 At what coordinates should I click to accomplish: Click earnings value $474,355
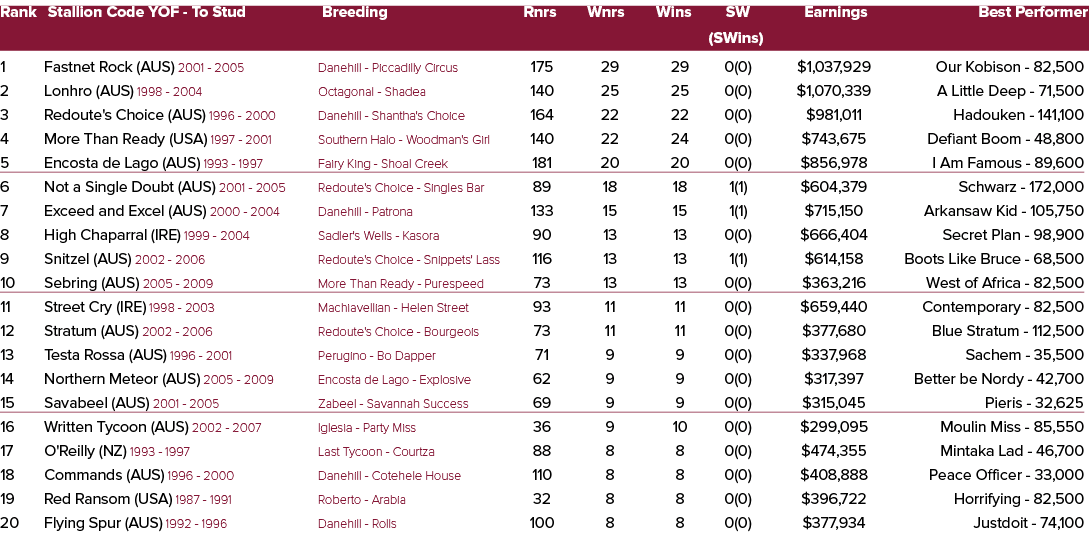(833, 451)
